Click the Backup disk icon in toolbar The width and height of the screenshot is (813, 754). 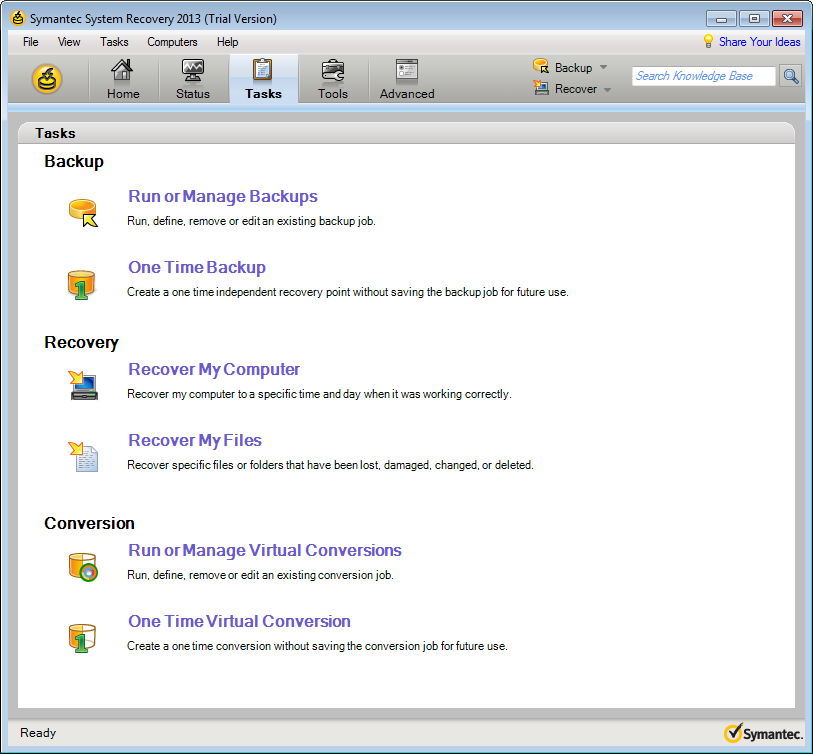click(541, 66)
